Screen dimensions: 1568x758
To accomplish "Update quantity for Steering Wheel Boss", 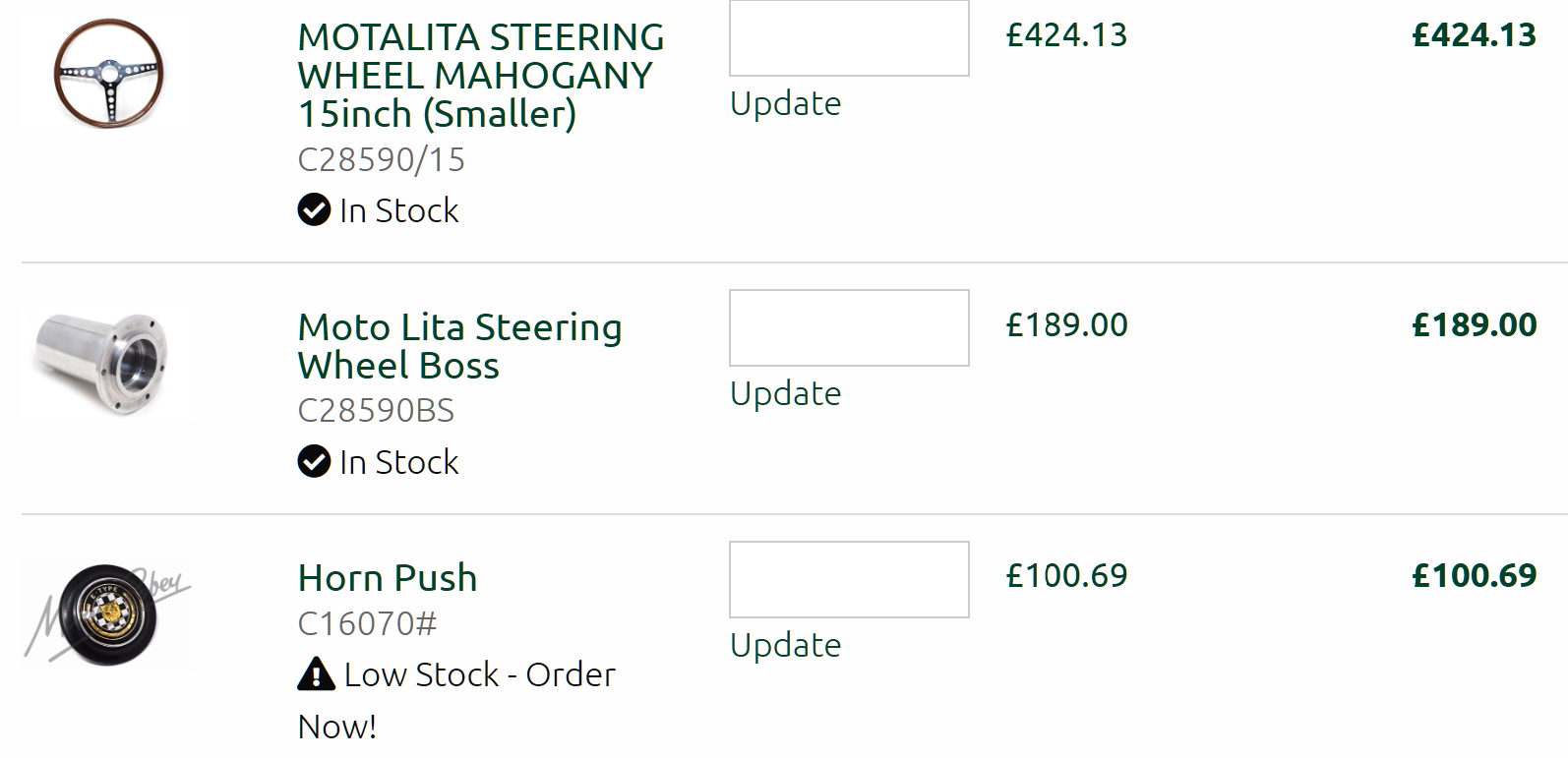I will point(785,393).
